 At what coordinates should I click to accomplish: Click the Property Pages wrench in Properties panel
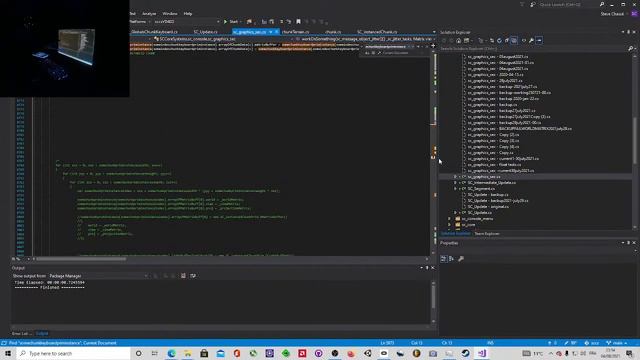point(461,258)
